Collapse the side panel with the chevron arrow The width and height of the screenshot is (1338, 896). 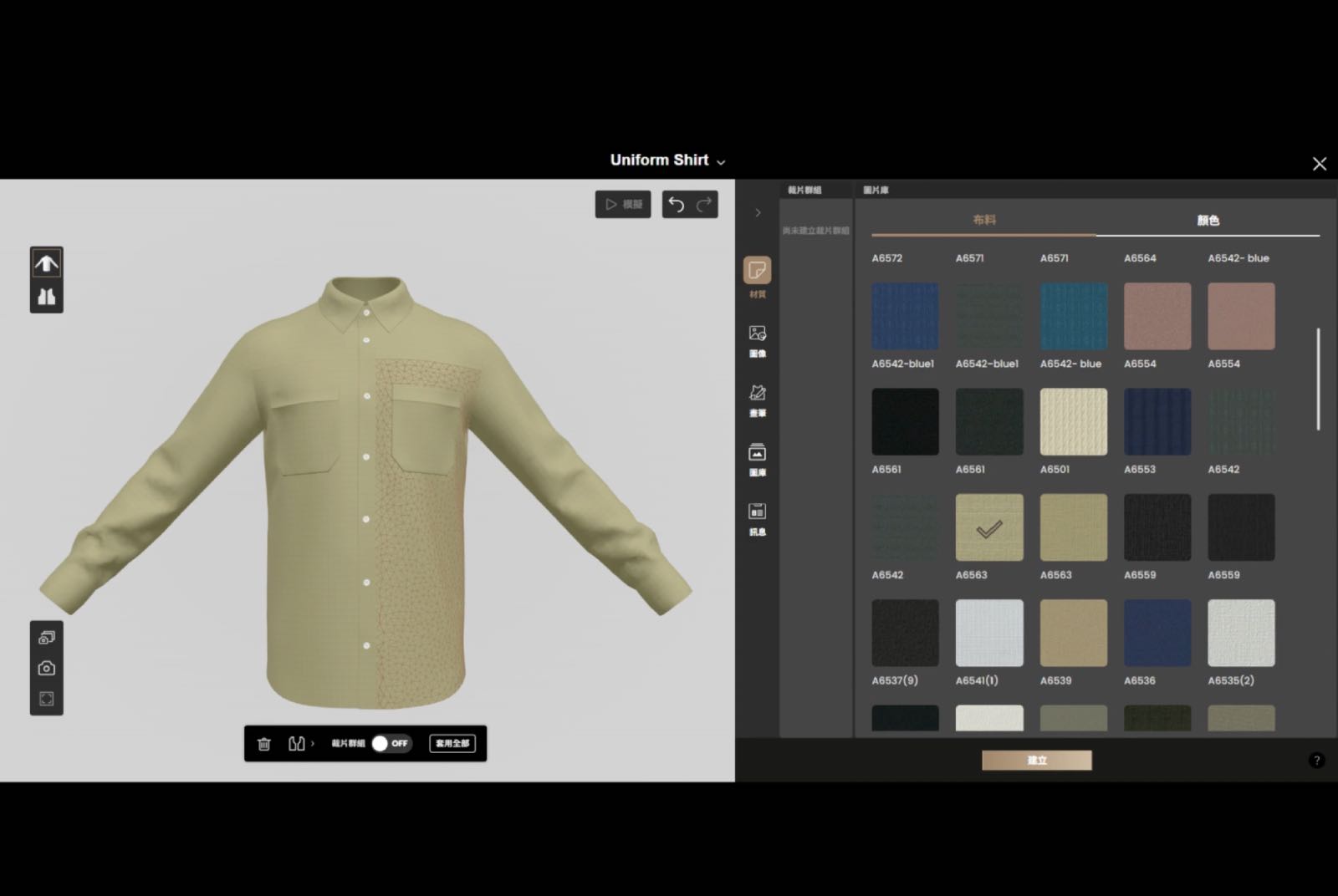coord(758,213)
